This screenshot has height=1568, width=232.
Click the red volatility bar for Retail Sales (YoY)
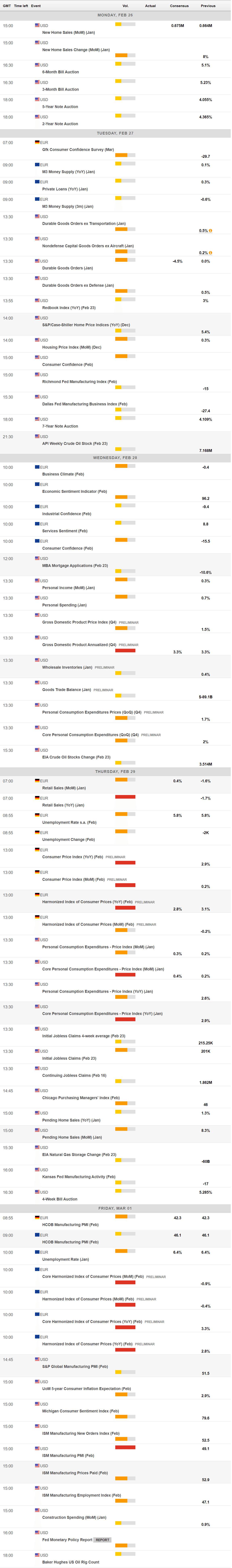click(125, 797)
